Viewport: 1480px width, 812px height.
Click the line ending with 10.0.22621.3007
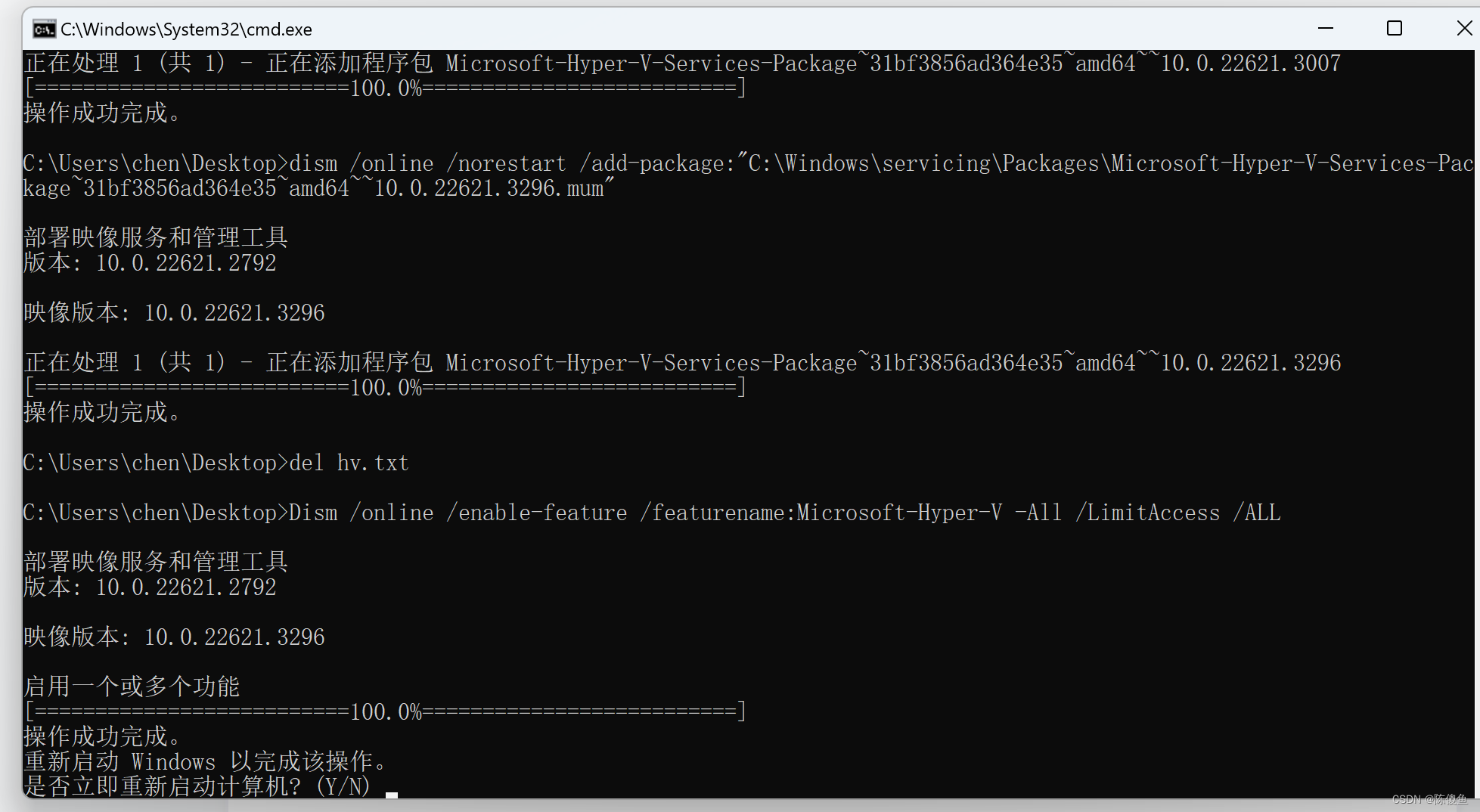click(x=682, y=63)
